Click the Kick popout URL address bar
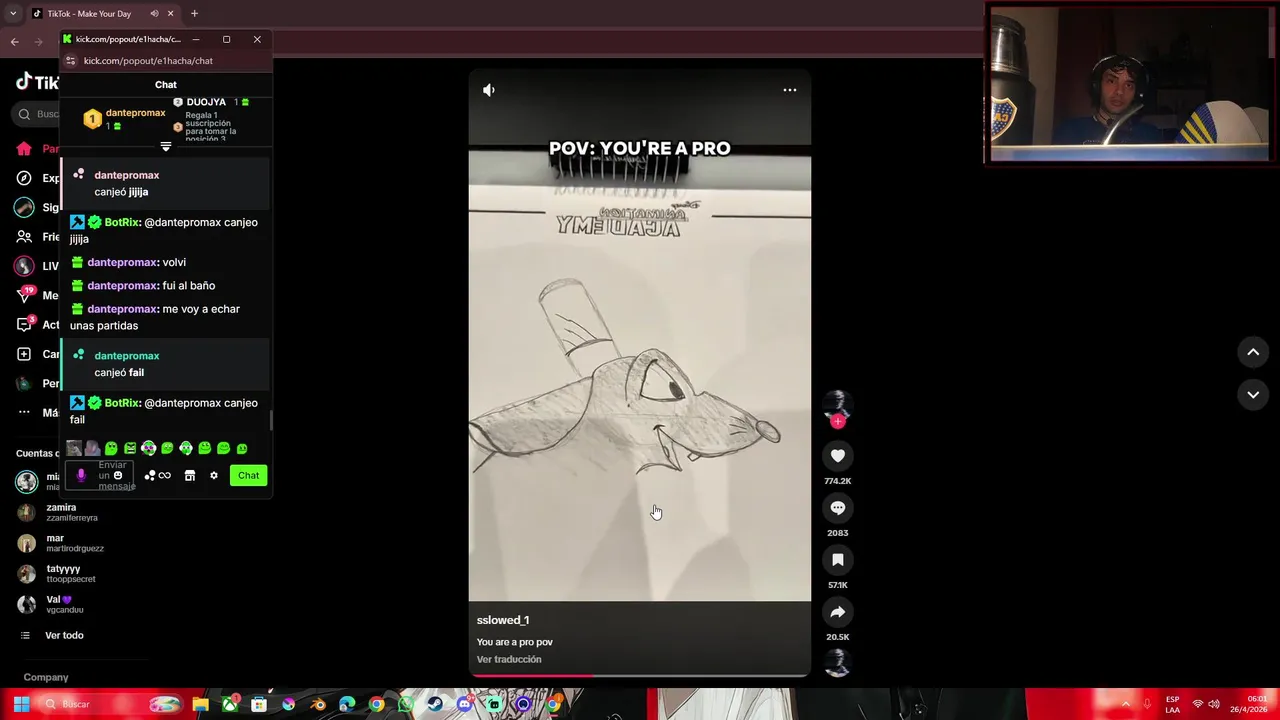Image resolution: width=1280 pixels, height=720 pixels. (148, 61)
